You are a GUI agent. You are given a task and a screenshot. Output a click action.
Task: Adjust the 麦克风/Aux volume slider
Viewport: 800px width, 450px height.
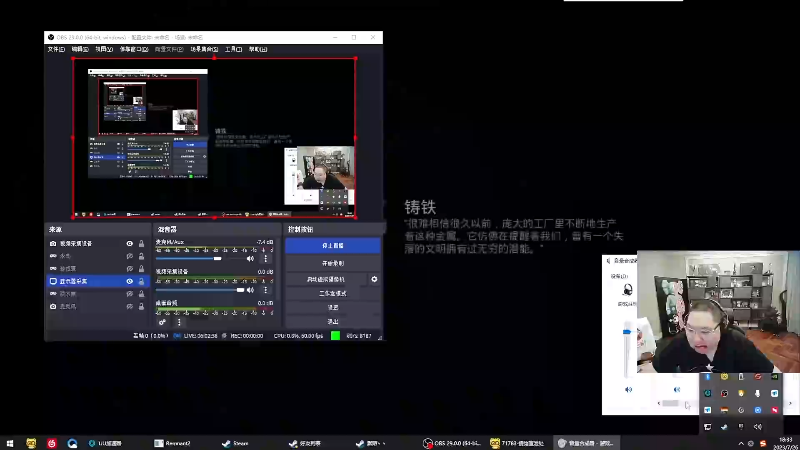click(x=199, y=259)
